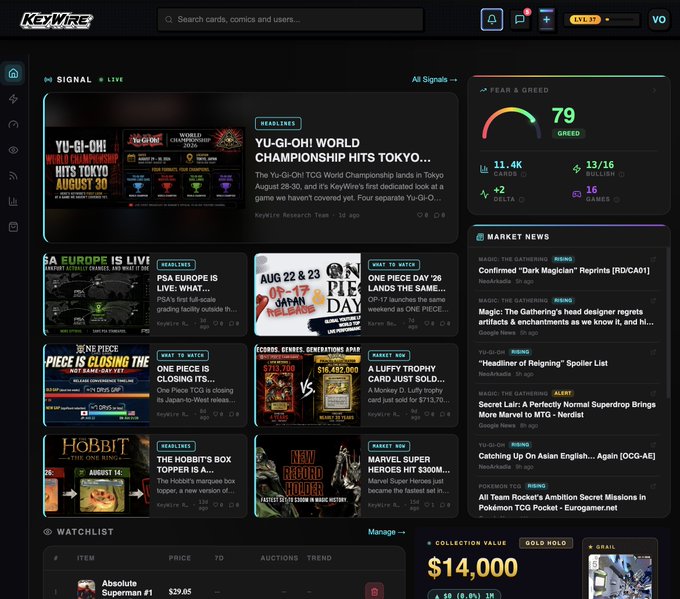680x599 pixels.
Task: Click the LVL 37 level badge
Action: pyautogui.click(x=585, y=20)
